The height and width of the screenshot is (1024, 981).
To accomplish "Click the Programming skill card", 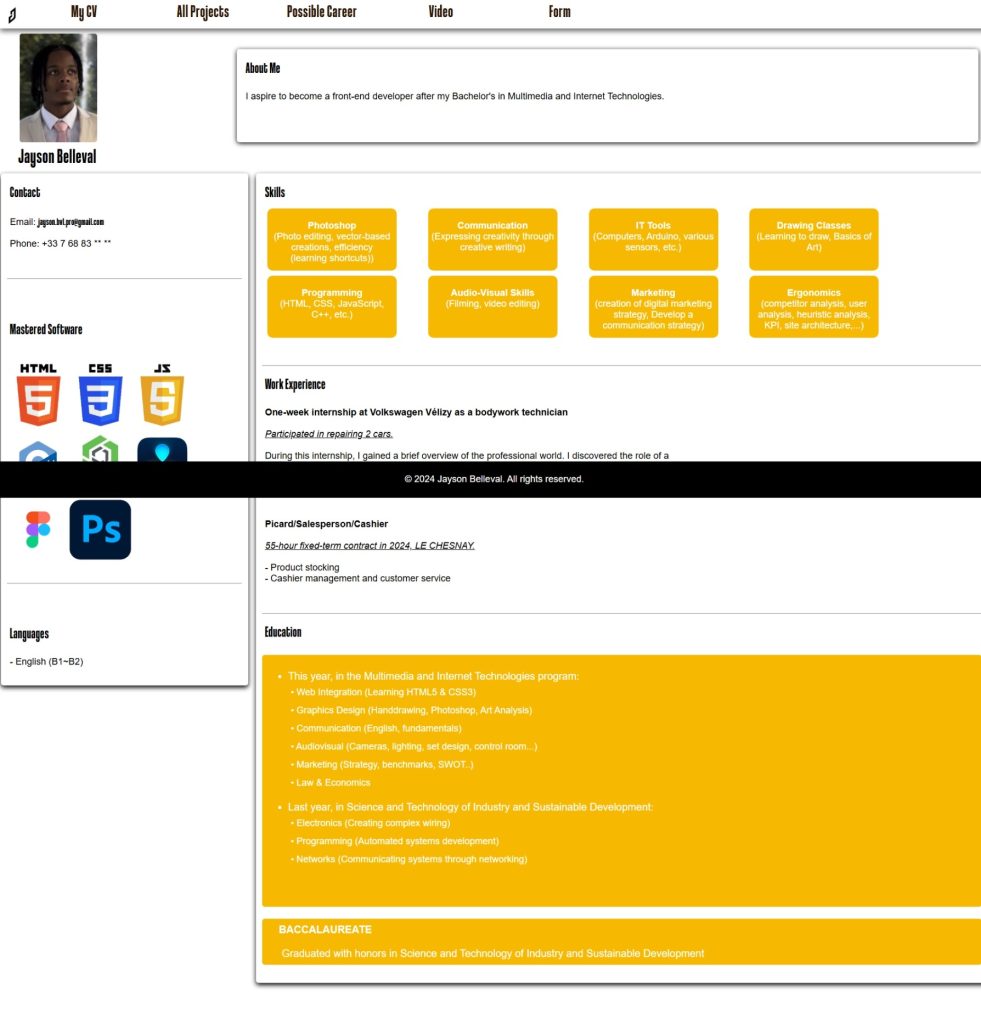I will click(x=332, y=307).
